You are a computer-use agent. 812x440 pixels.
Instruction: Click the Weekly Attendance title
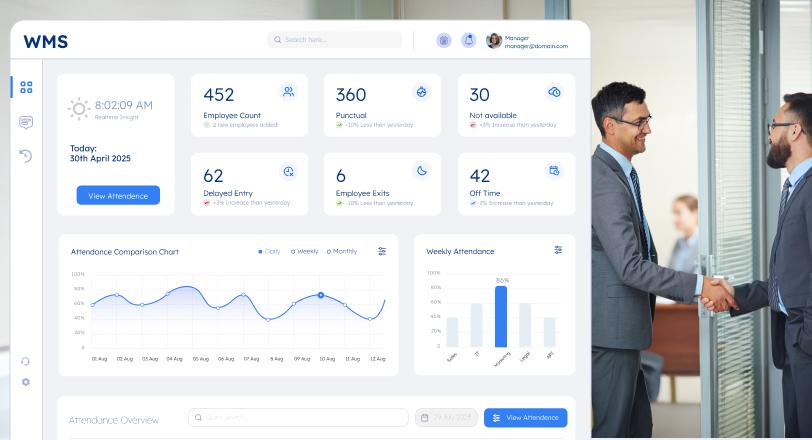coord(460,252)
